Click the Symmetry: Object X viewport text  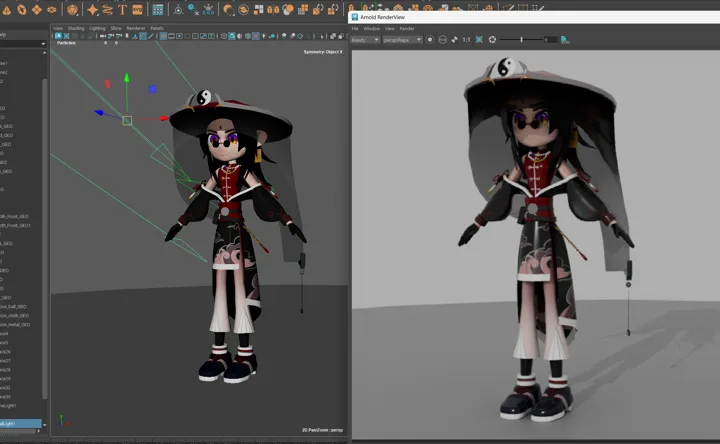point(323,52)
